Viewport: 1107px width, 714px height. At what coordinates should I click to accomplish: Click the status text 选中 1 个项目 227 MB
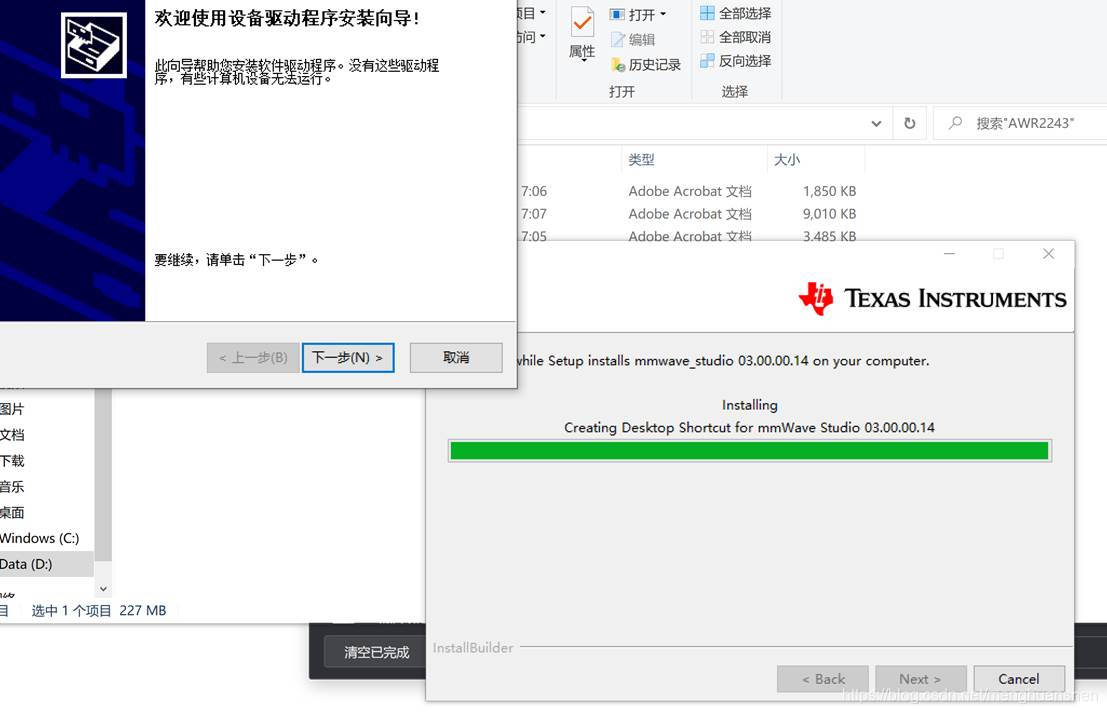click(99, 611)
